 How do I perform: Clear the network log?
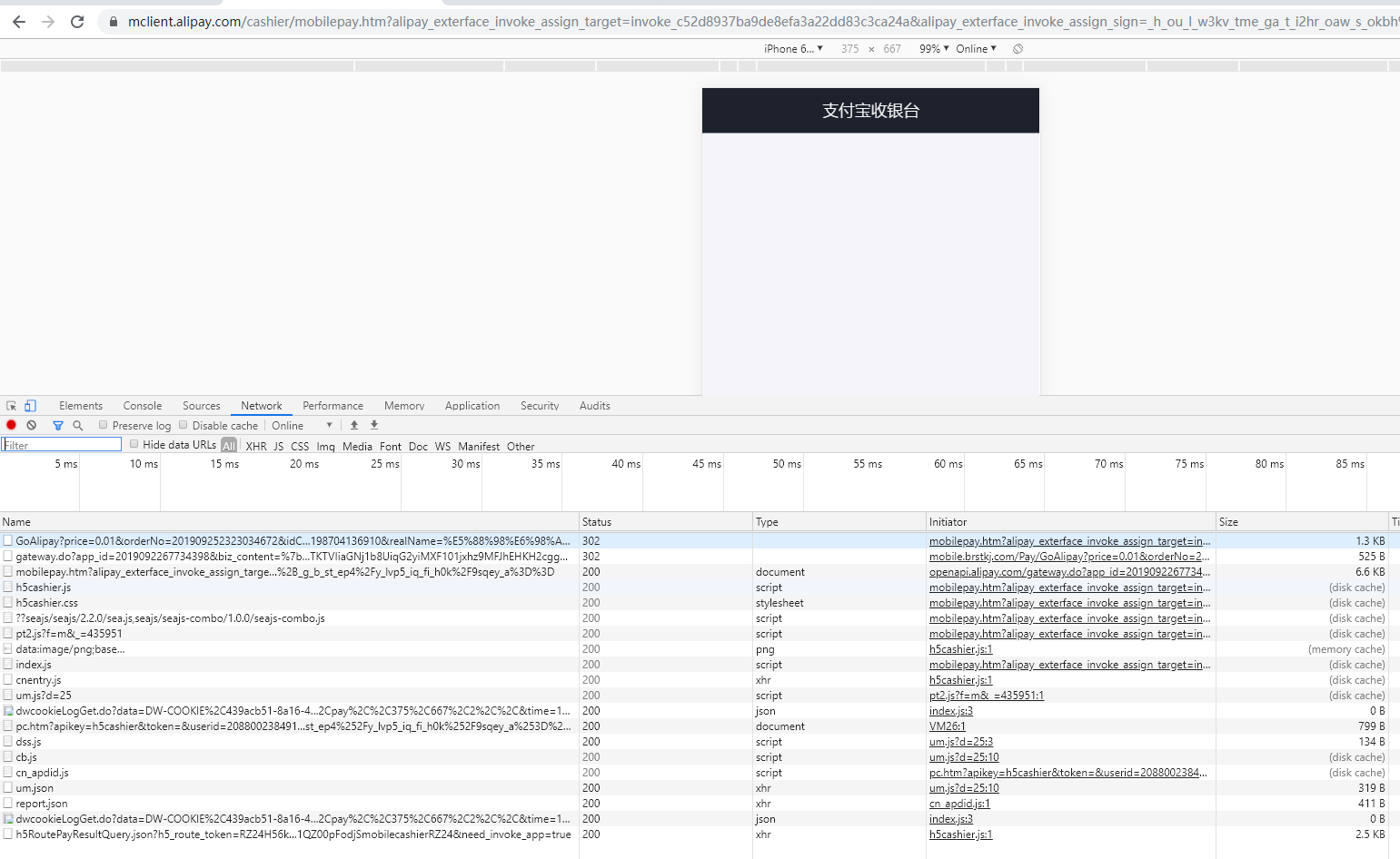tap(32, 425)
